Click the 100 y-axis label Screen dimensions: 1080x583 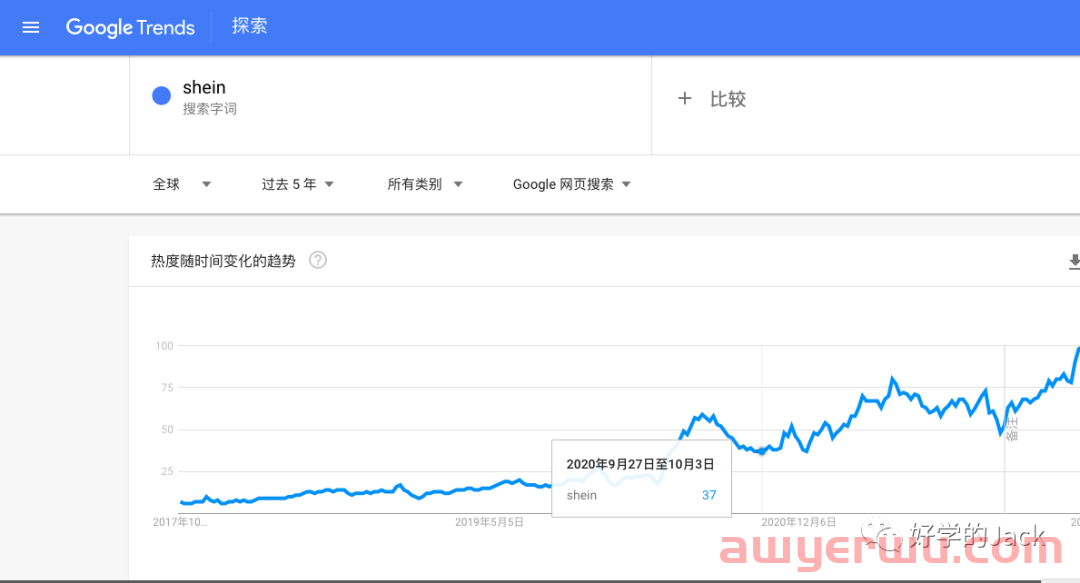pyautogui.click(x=164, y=346)
